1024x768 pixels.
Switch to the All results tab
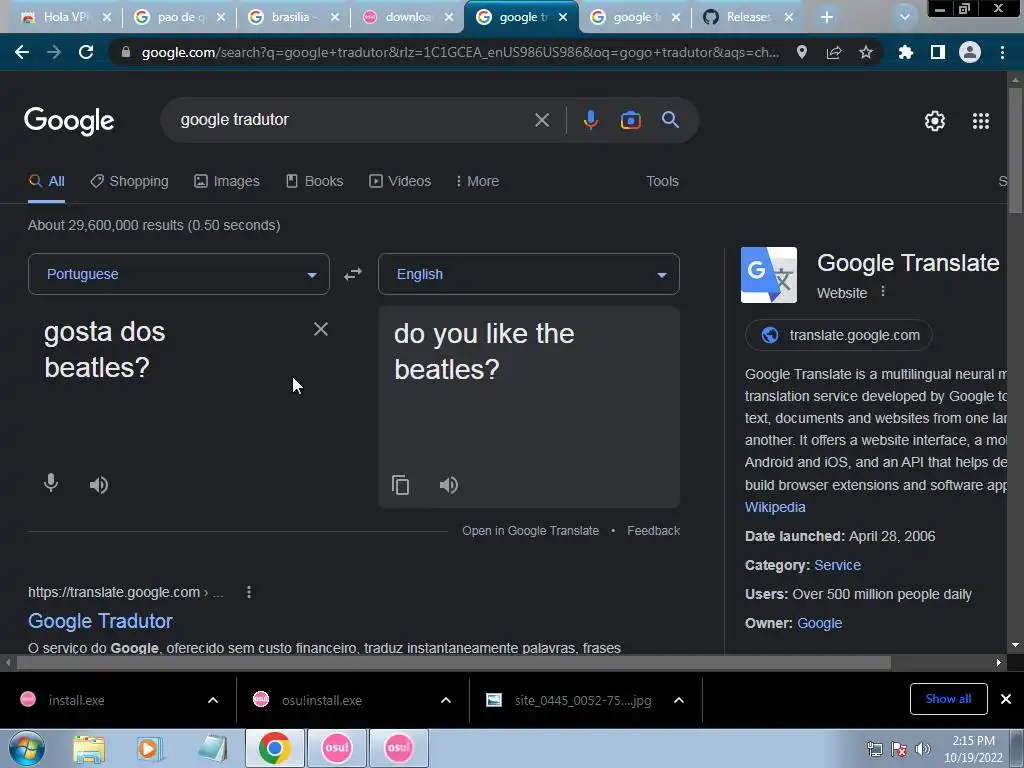(x=46, y=181)
